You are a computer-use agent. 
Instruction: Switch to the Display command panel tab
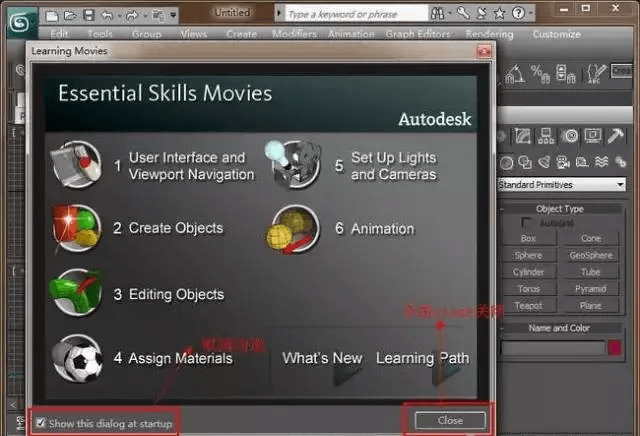tap(593, 136)
